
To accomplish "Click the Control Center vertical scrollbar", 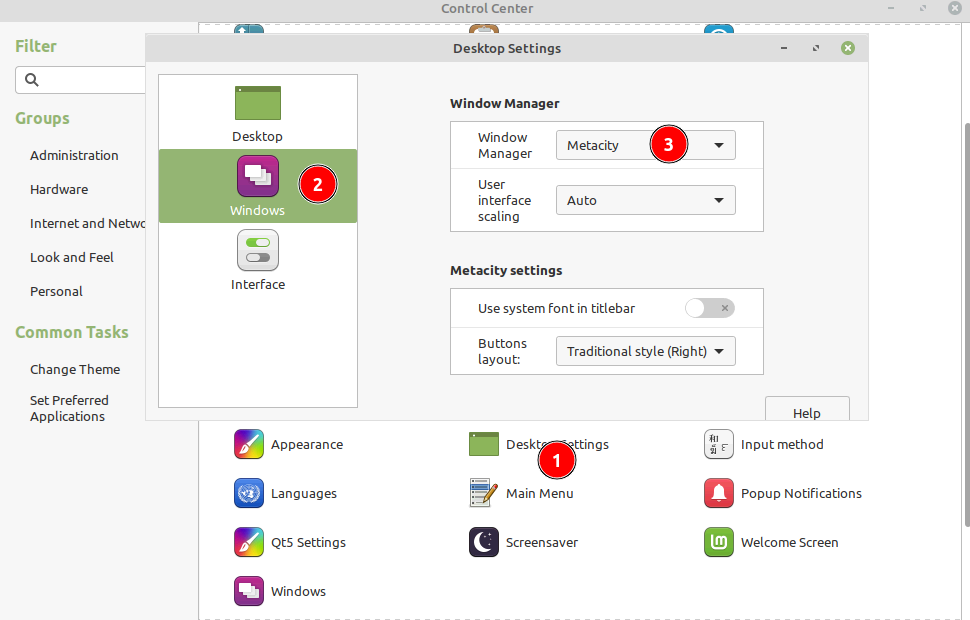I will [967, 325].
